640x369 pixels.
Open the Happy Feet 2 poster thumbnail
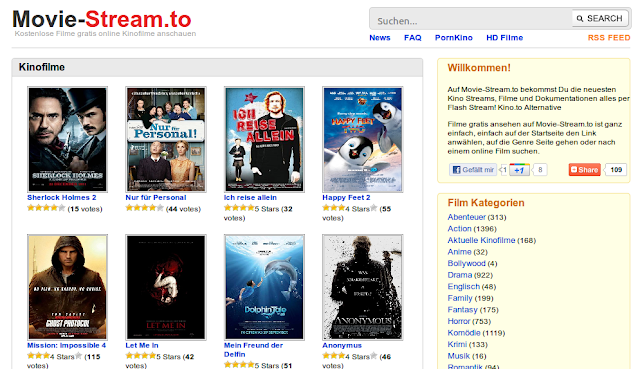tap(362, 139)
